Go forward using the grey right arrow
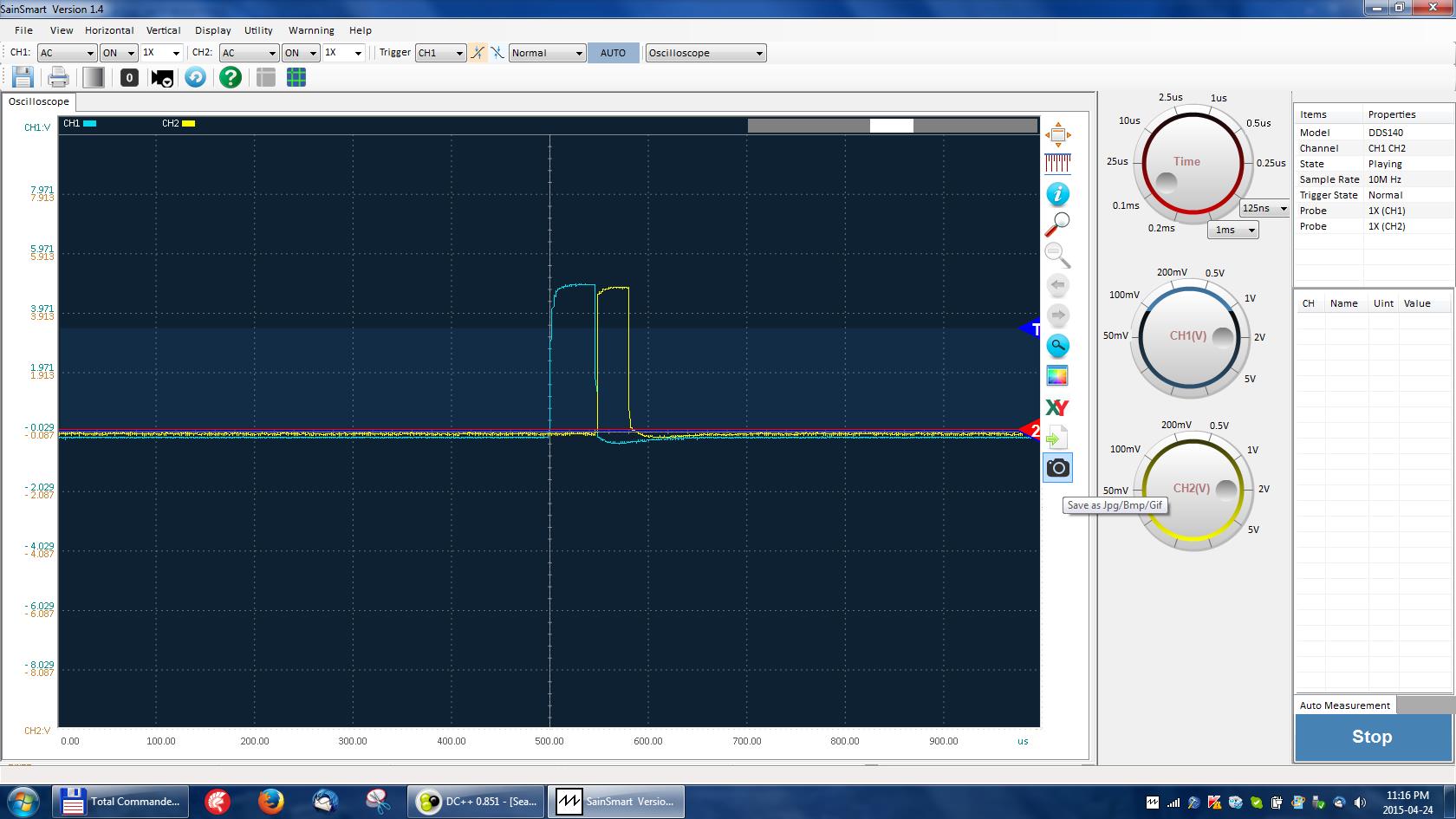The height and width of the screenshot is (819, 1456). coord(1057,315)
